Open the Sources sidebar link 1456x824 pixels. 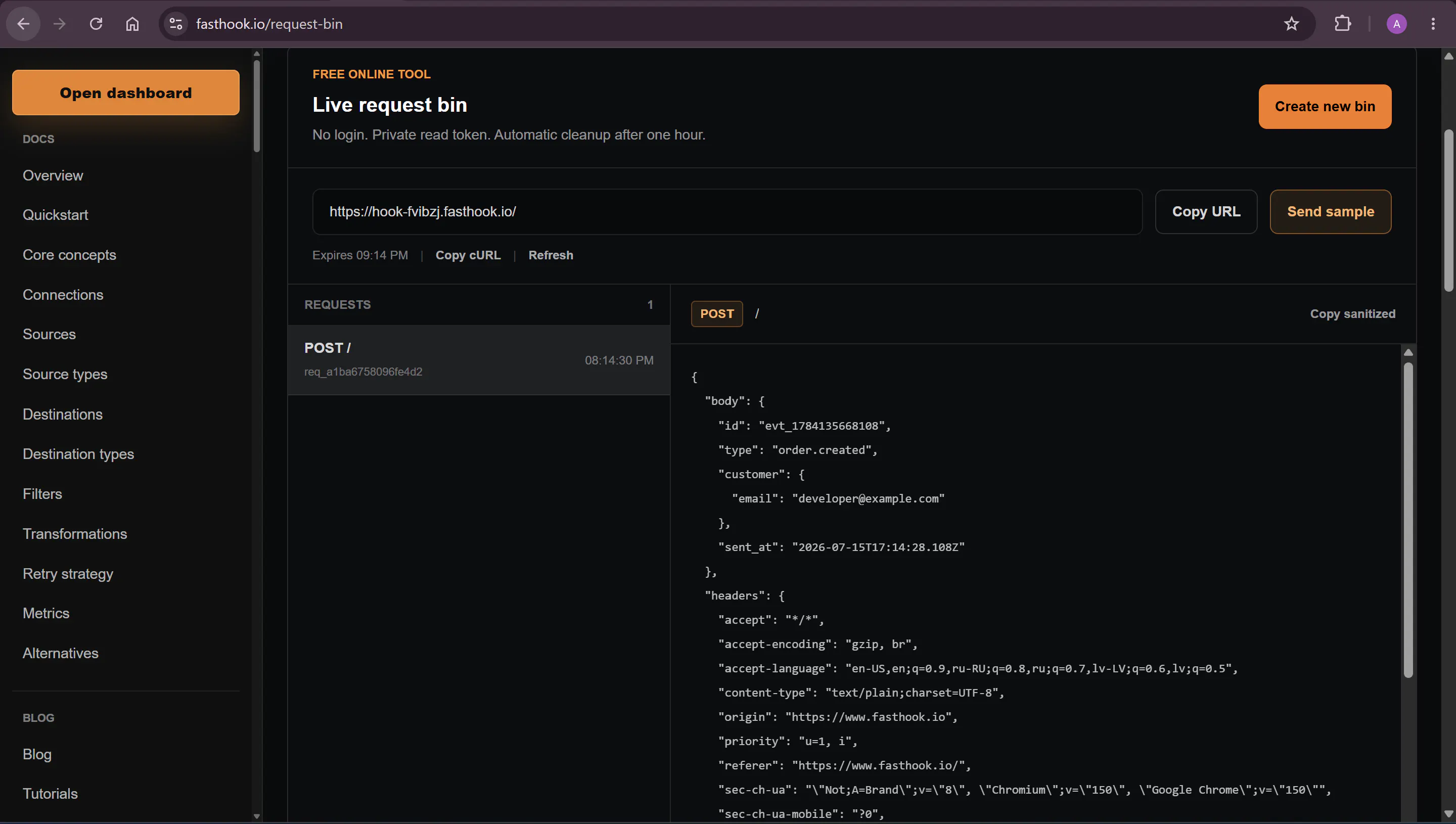click(x=49, y=334)
